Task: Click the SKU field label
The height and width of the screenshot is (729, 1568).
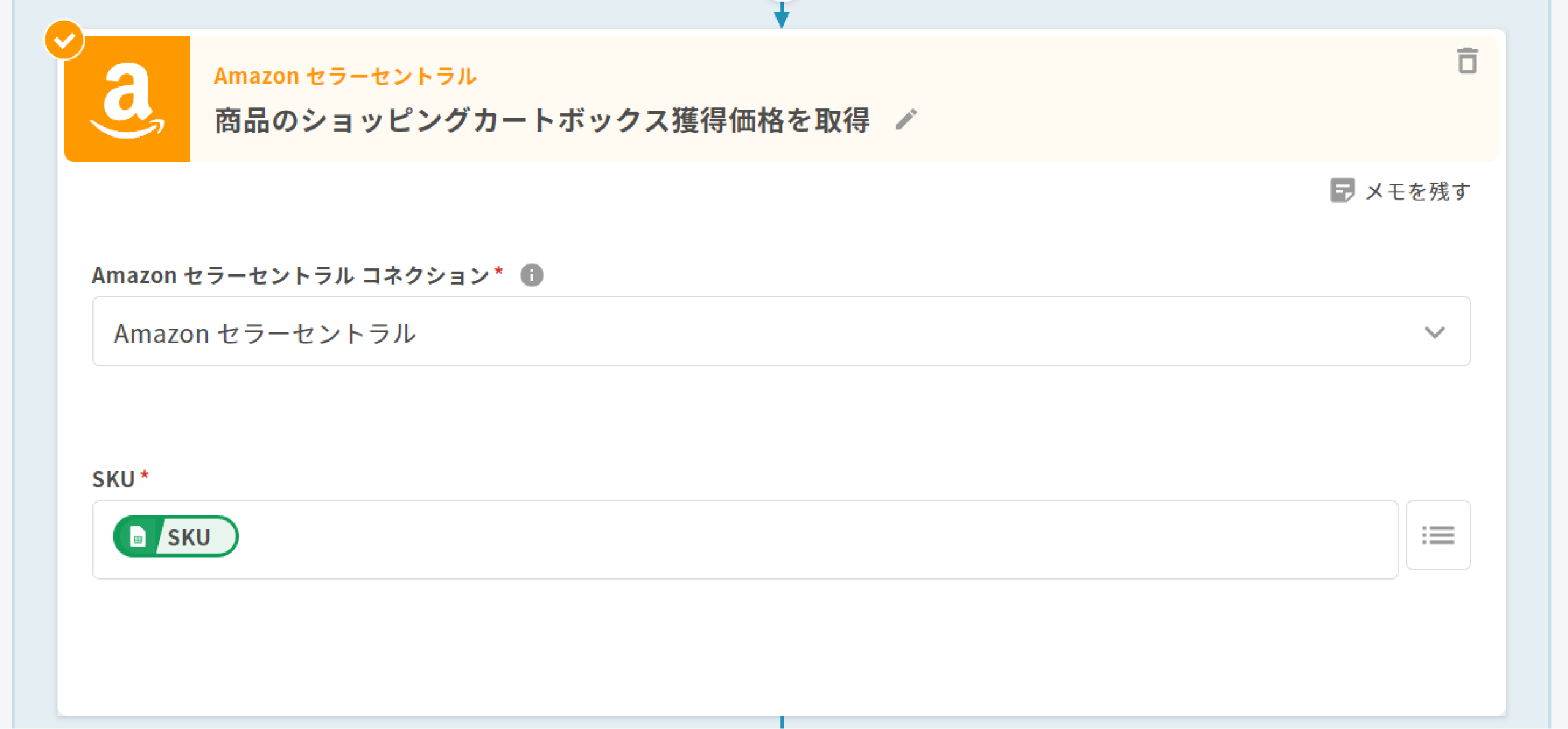Action: [113, 479]
